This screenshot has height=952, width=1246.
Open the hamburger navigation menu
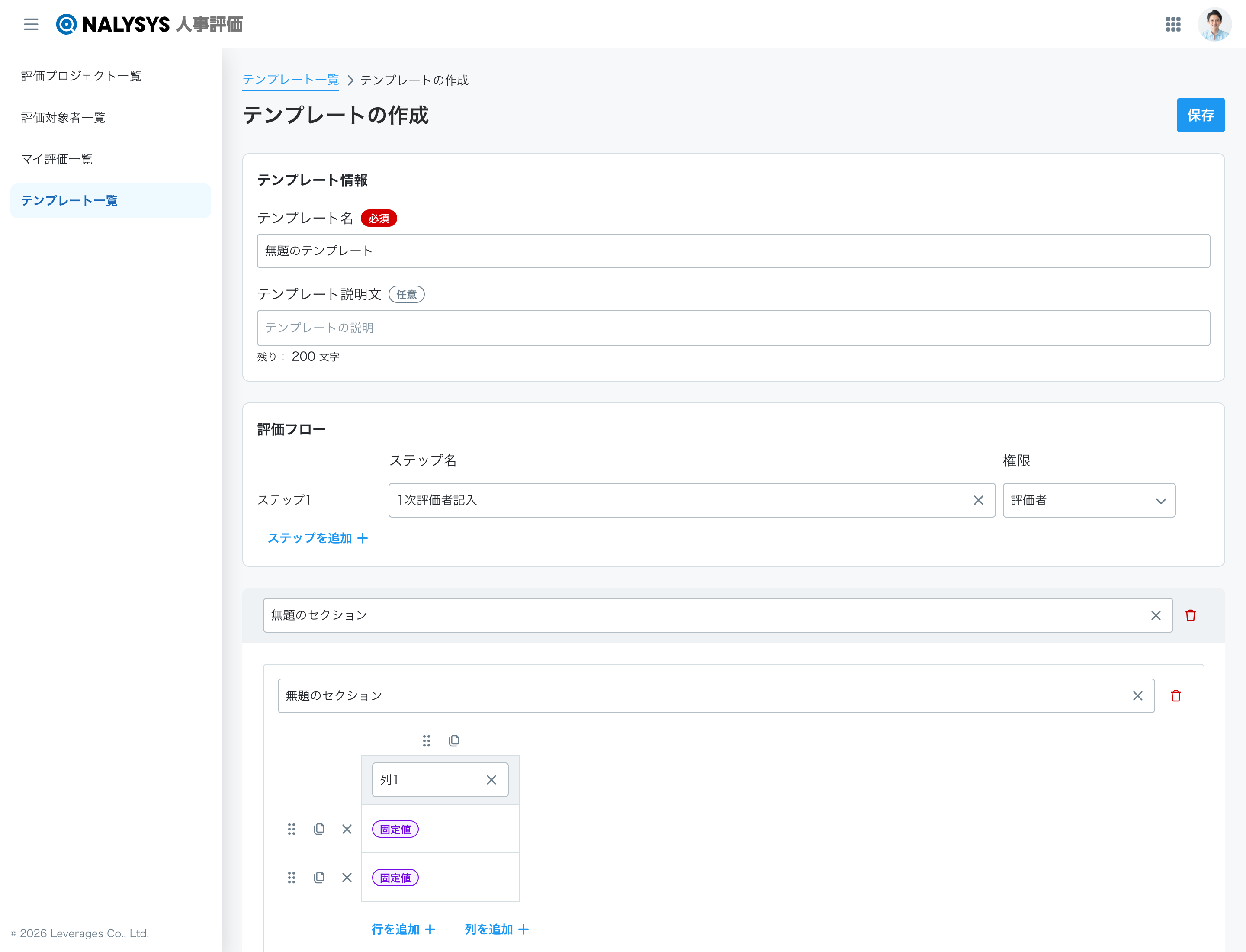coord(31,24)
